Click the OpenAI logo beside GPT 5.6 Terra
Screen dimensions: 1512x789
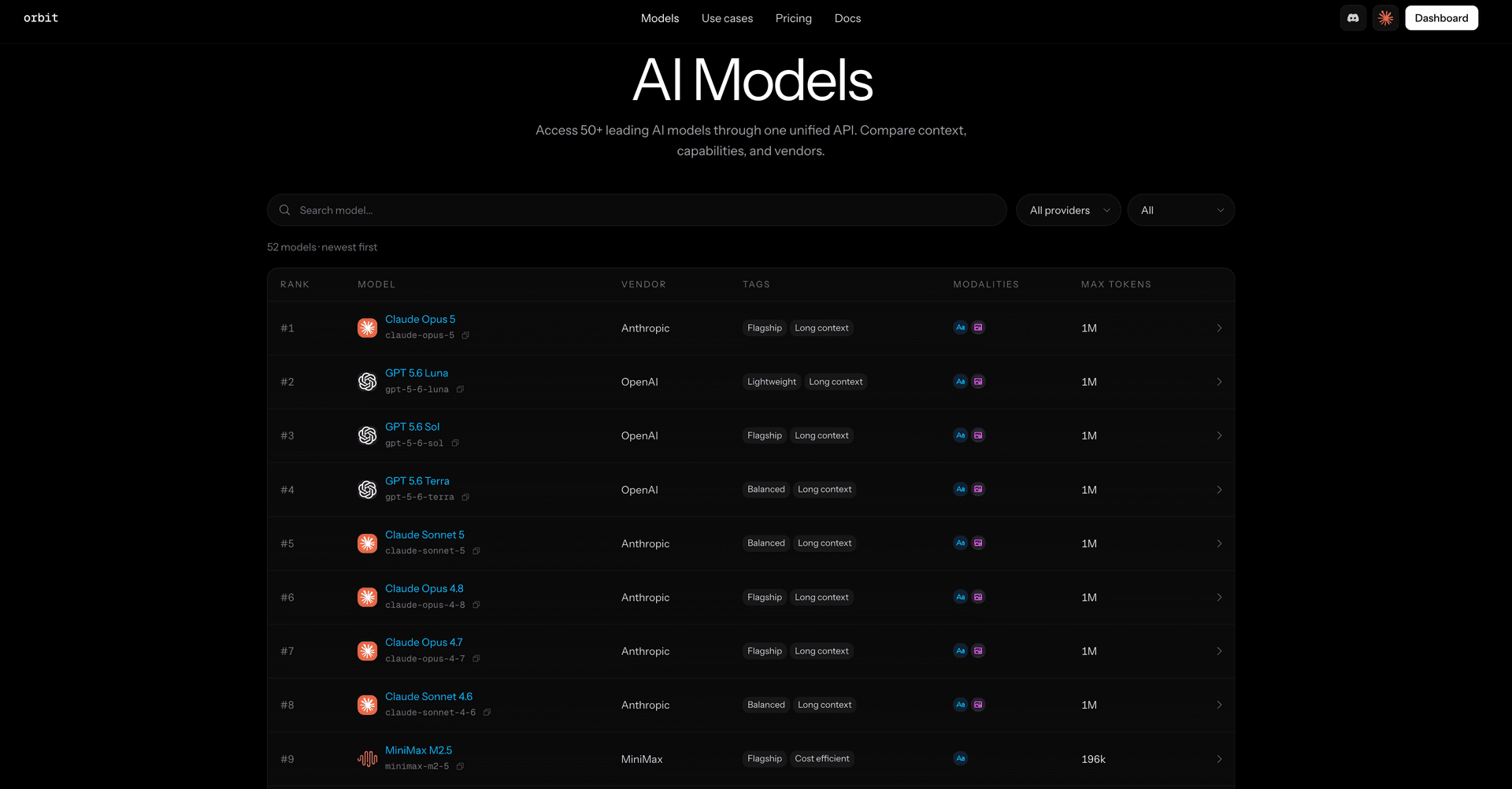[x=367, y=490]
